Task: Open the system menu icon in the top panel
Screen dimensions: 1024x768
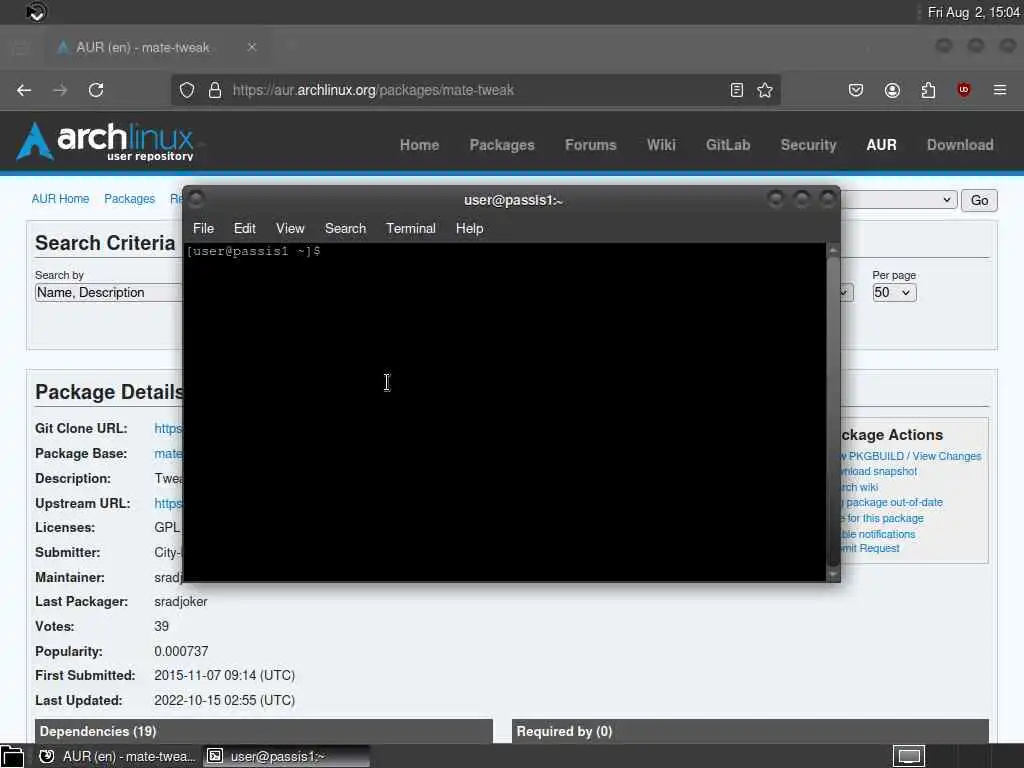Action: click(37, 12)
